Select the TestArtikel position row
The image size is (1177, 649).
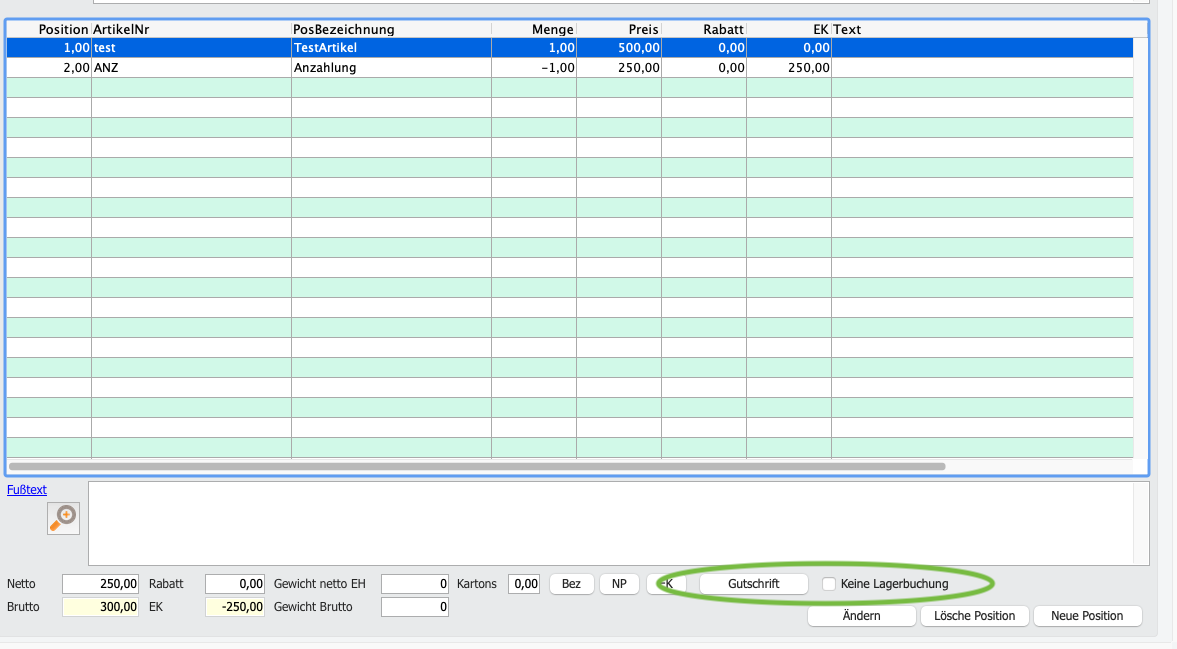(x=570, y=48)
